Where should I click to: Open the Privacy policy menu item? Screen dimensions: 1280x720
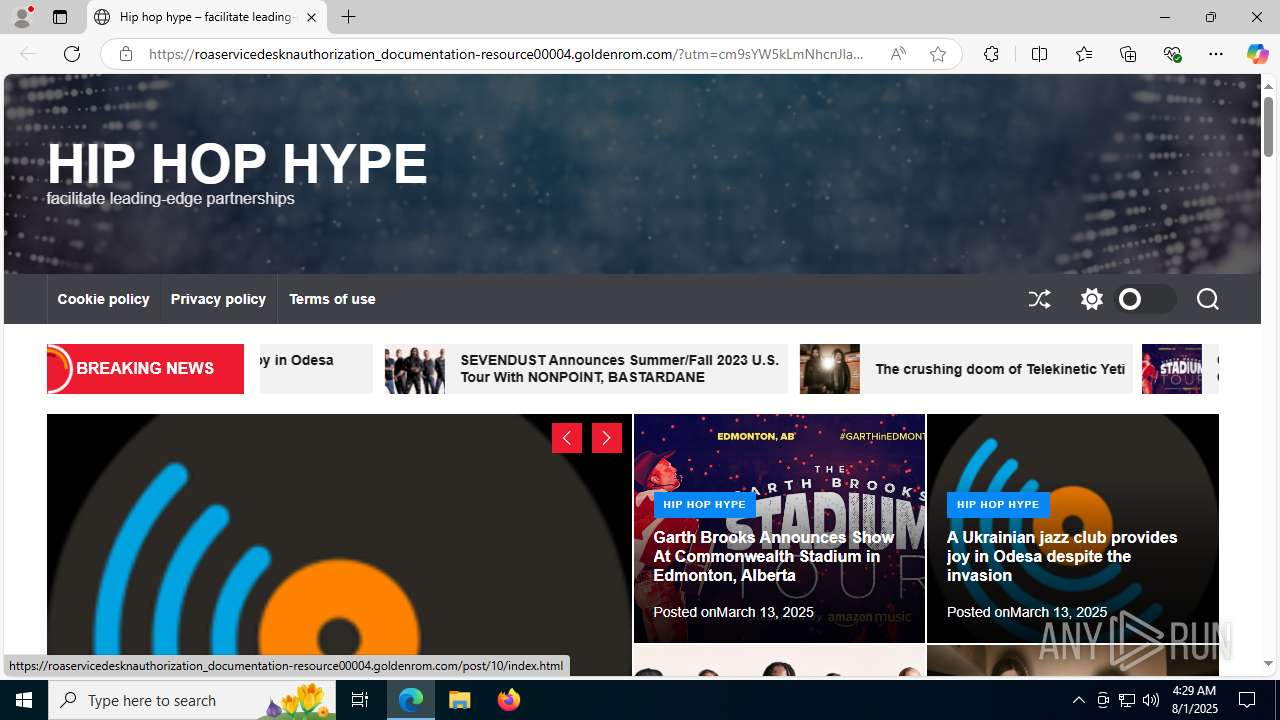[218, 299]
